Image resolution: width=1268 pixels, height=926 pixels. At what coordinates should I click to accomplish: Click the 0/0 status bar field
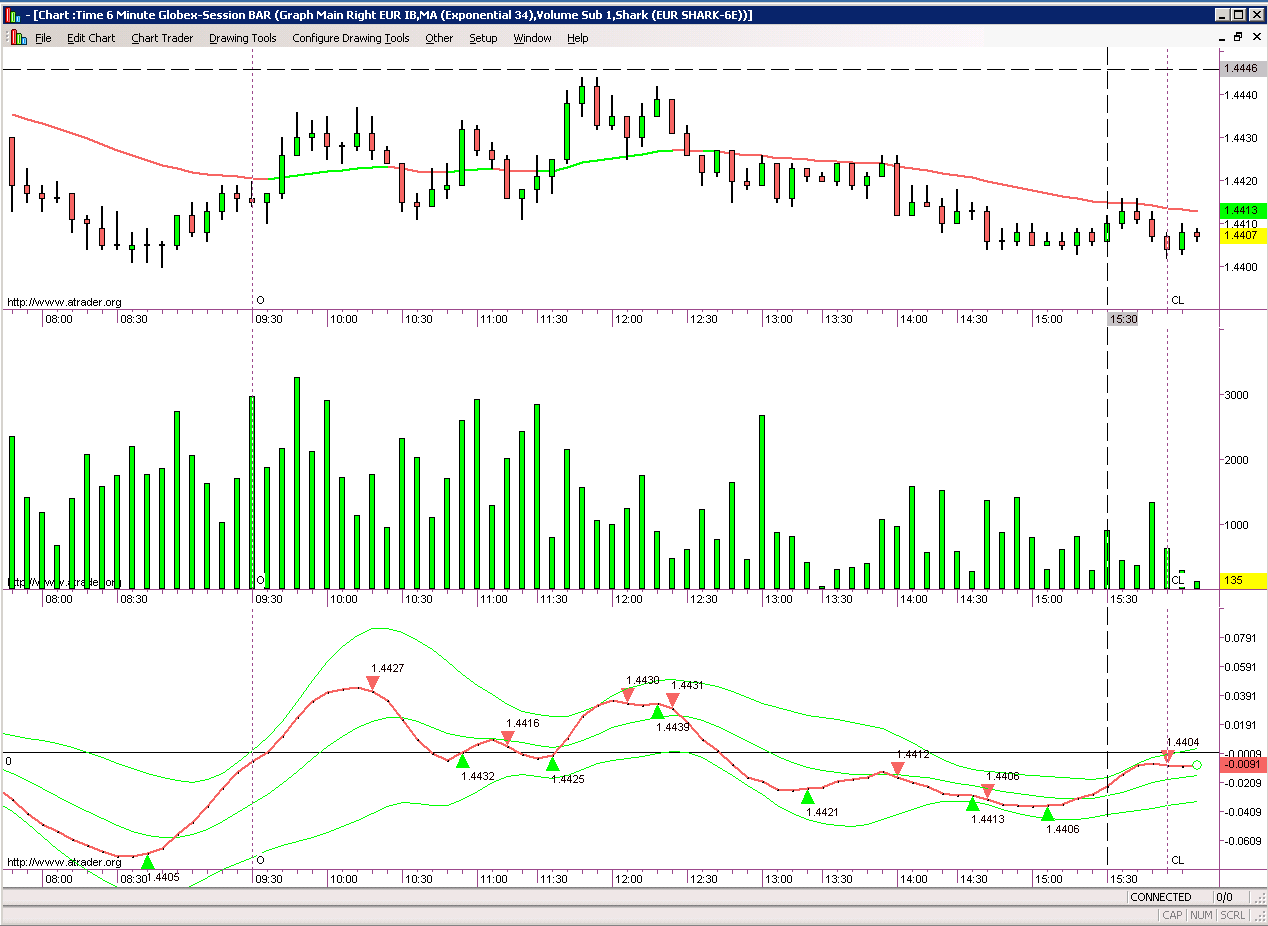pos(1224,897)
